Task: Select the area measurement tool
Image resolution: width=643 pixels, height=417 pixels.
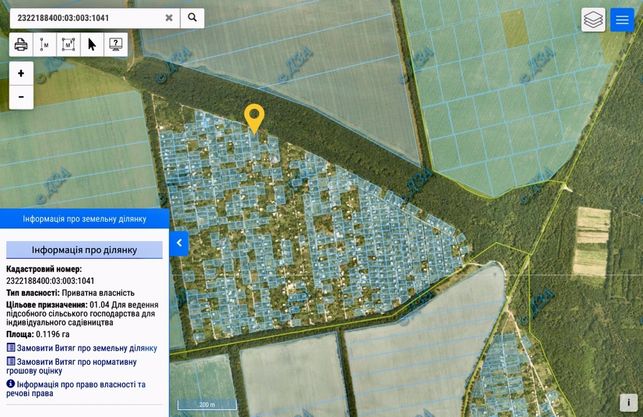Action: [x=68, y=44]
